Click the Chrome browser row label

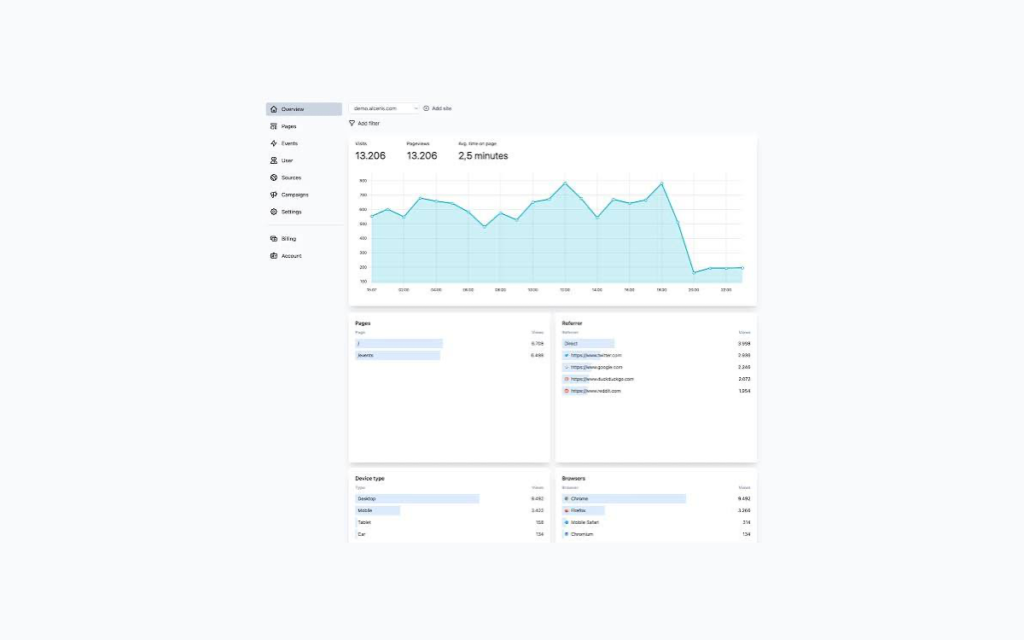point(579,498)
